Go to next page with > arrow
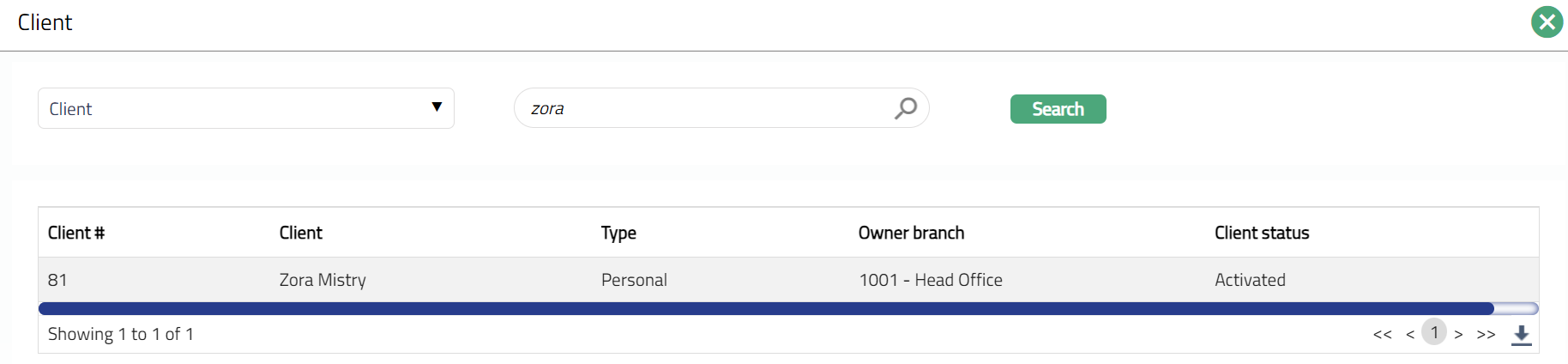Screen dimensions: 1568x364 coord(1458,334)
